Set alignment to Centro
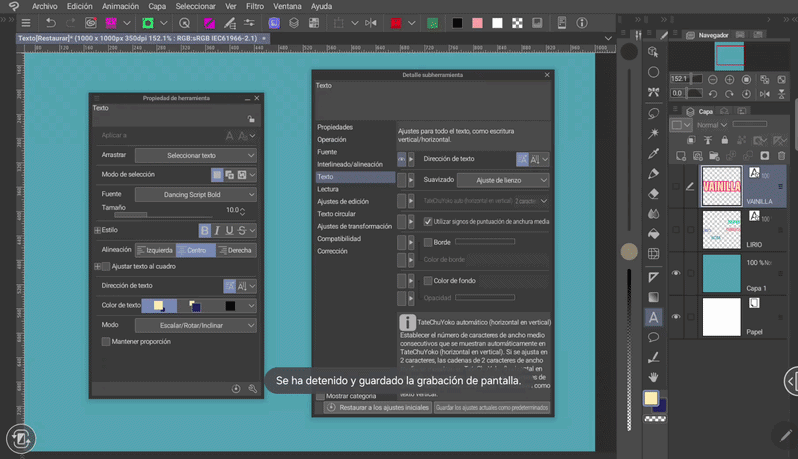798x459 pixels. pyautogui.click(x=196, y=250)
